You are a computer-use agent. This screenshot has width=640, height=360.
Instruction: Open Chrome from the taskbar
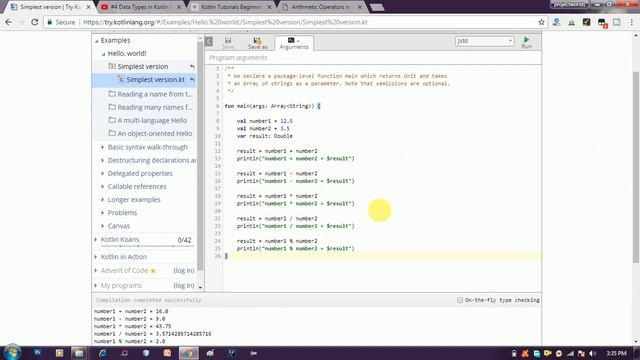[188, 353]
